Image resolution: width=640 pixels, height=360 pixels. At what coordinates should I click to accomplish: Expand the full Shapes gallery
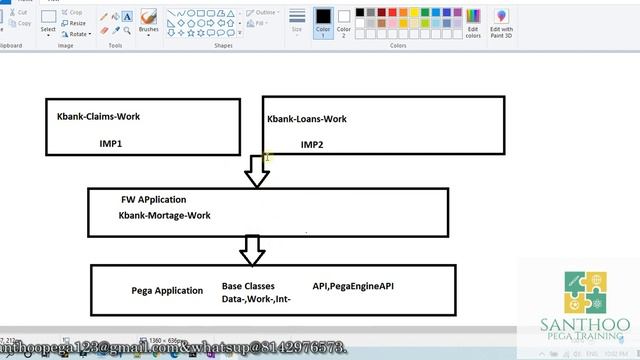(x=240, y=33)
